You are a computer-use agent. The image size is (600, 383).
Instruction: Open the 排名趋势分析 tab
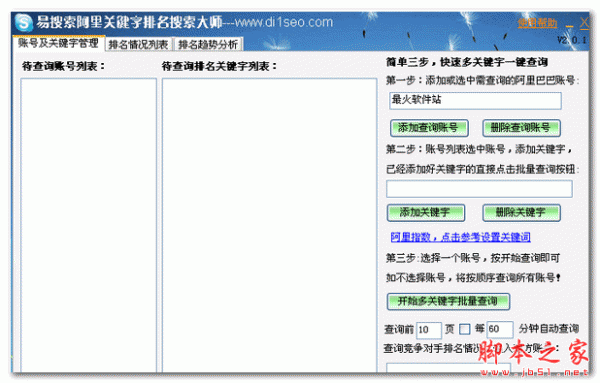pos(208,44)
